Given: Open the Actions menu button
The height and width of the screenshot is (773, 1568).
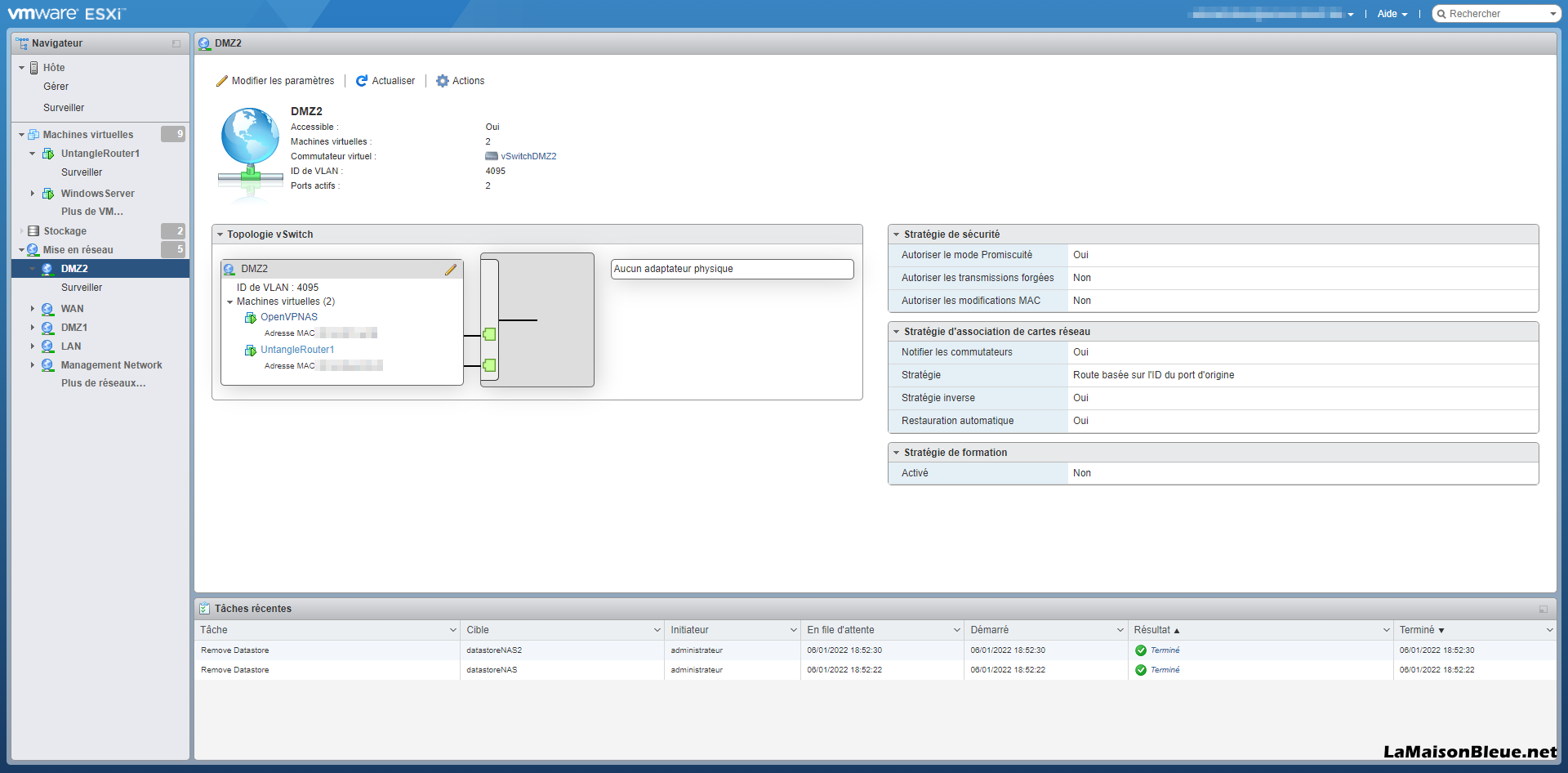Looking at the screenshot, I should tap(461, 81).
